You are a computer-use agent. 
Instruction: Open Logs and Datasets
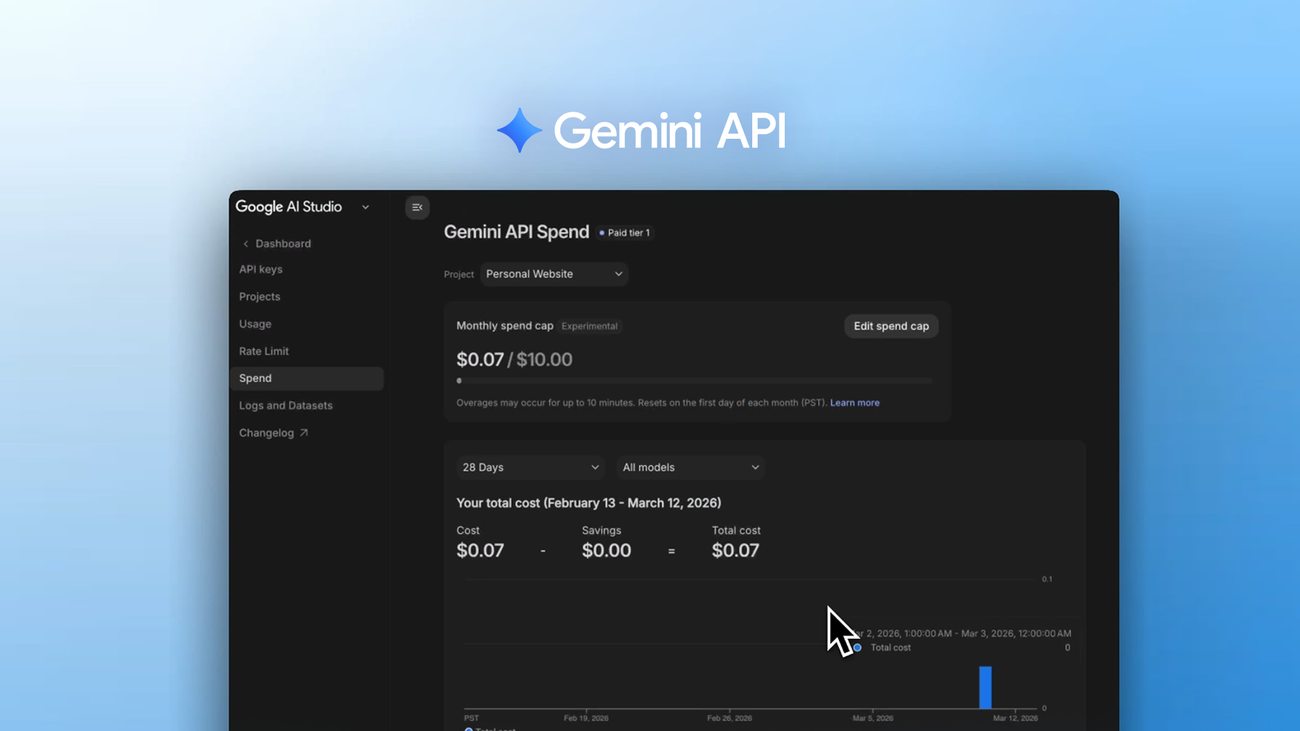pyautogui.click(x=286, y=405)
